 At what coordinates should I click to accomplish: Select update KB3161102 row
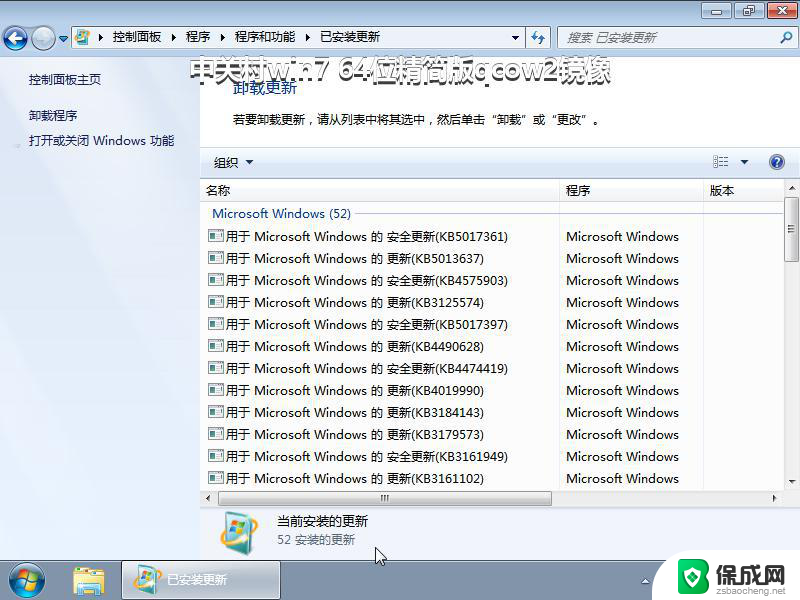click(x=492, y=478)
